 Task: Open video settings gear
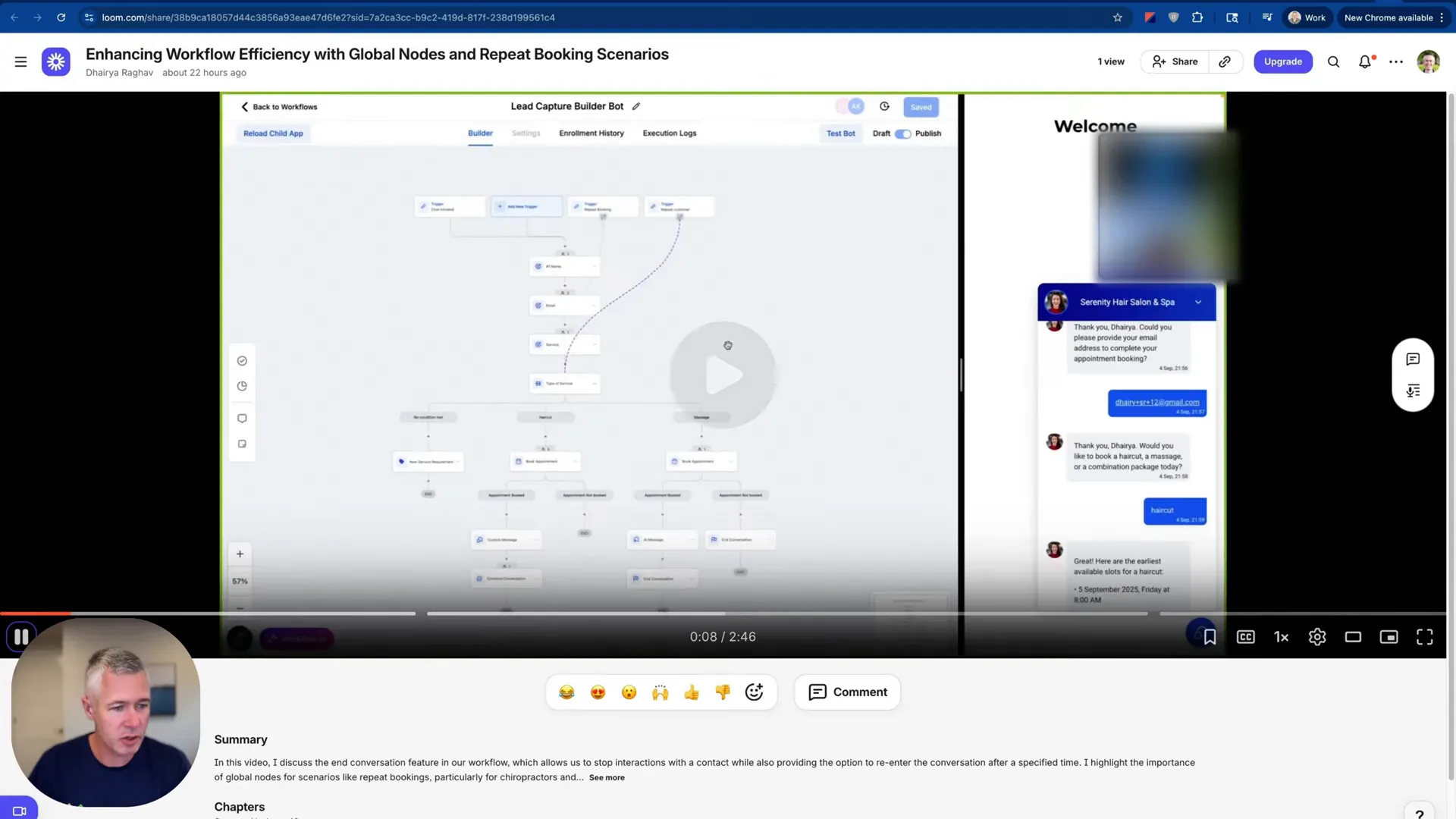(x=1317, y=637)
